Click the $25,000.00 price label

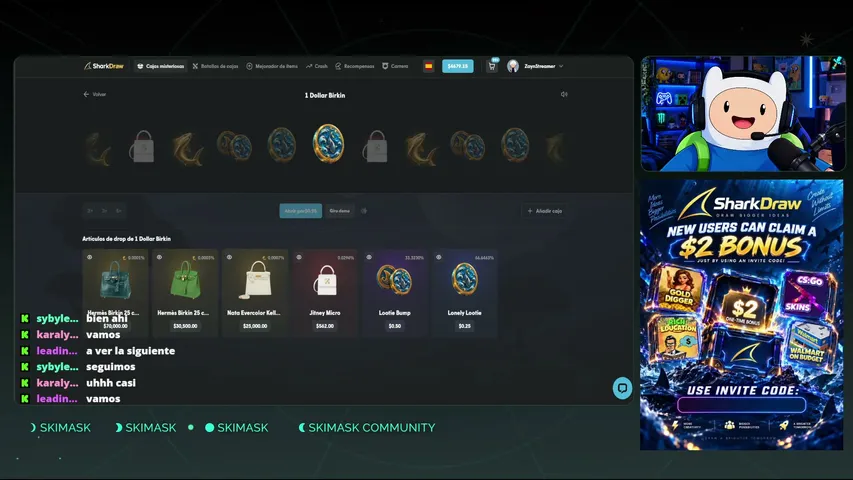click(255, 326)
